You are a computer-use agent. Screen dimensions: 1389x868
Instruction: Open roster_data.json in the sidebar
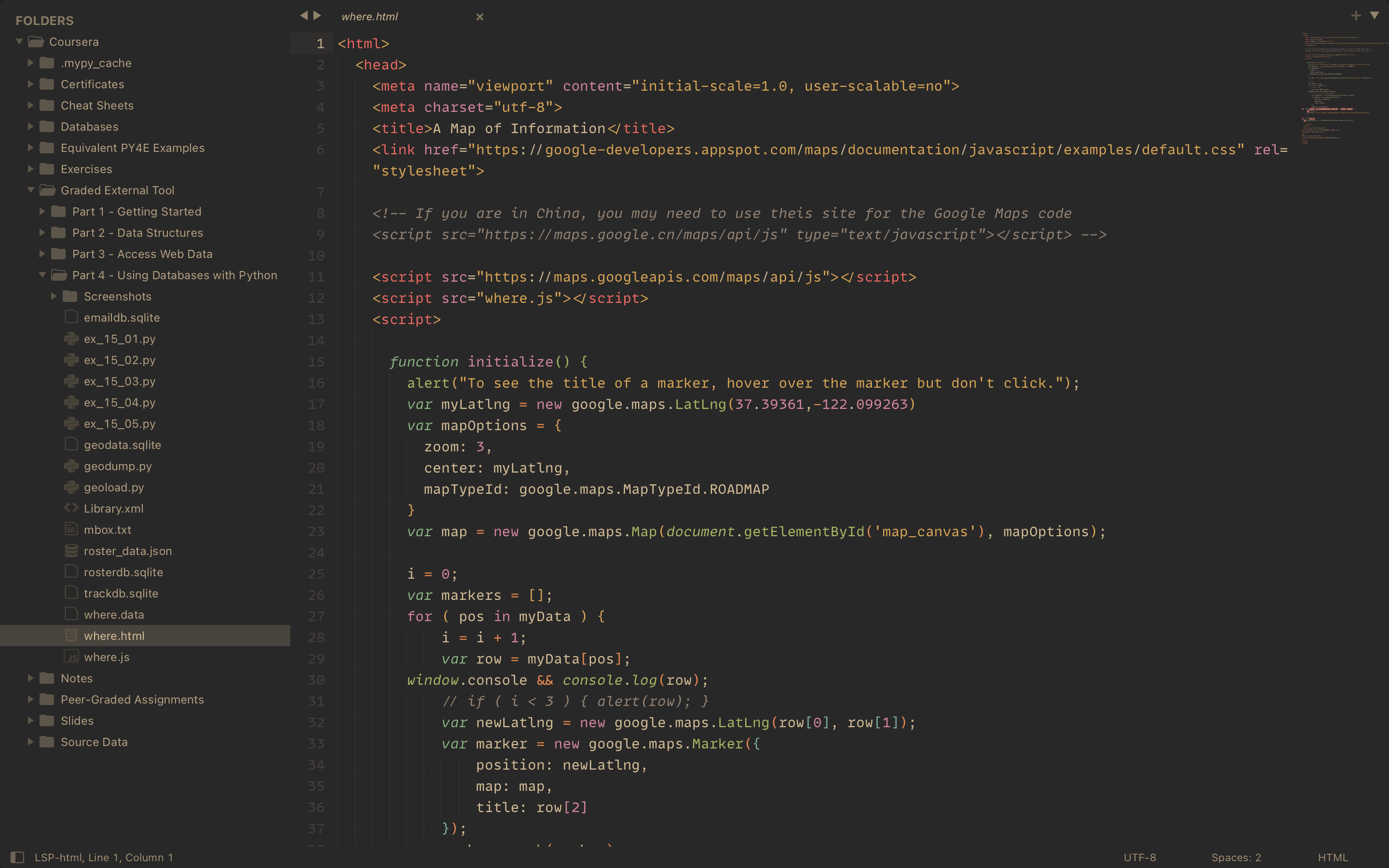pyautogui.click(x=127, y=551)
